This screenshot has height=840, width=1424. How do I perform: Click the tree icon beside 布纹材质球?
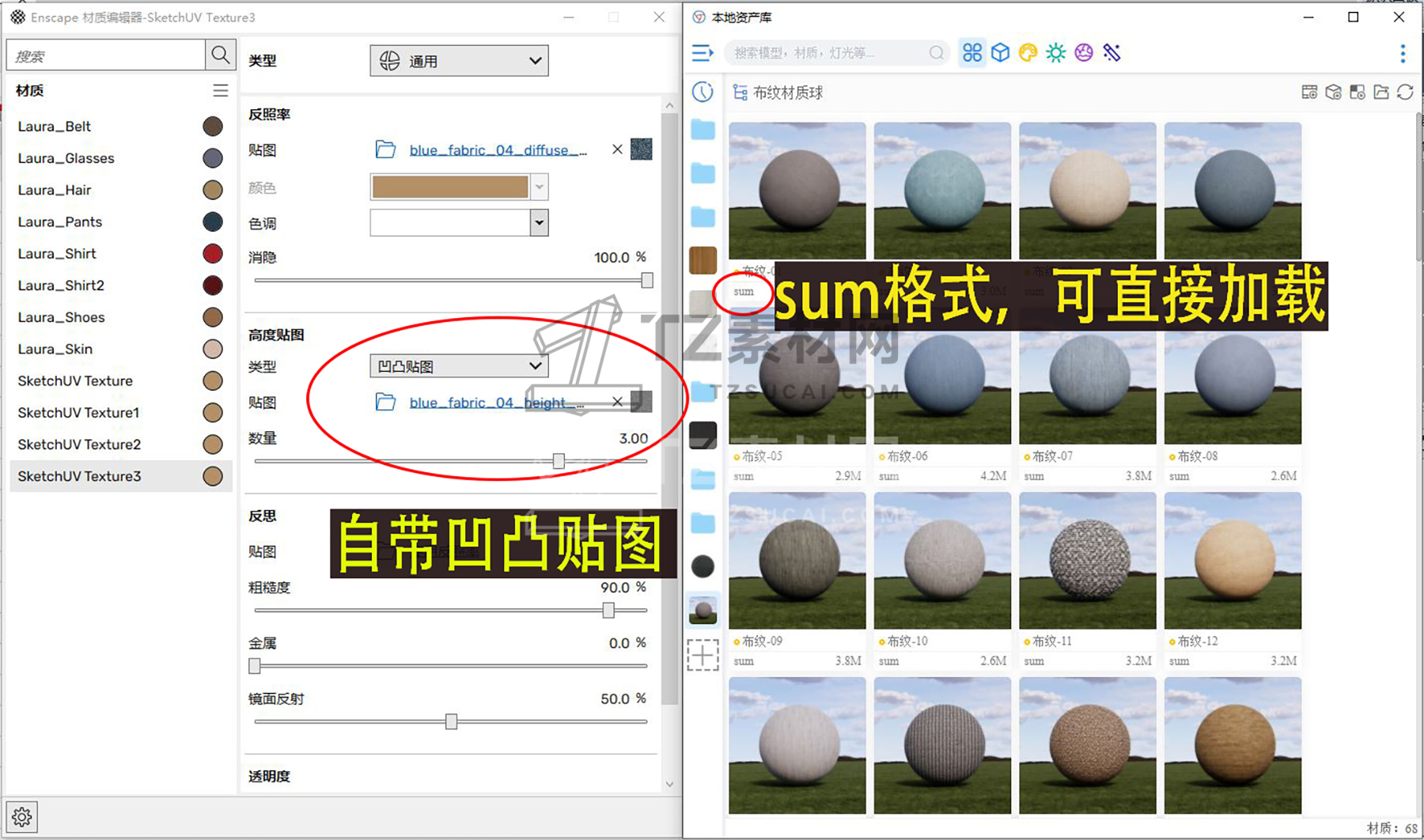coord(740,93)
